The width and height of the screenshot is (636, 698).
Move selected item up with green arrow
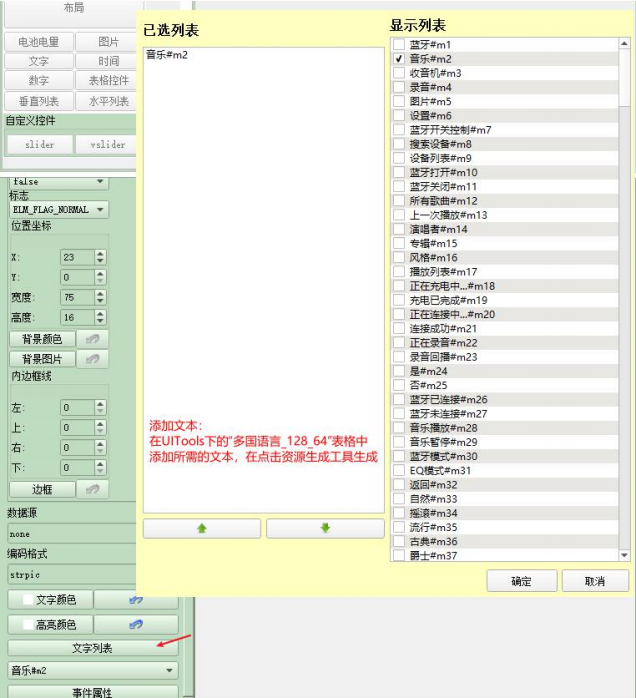pos(202,528)
